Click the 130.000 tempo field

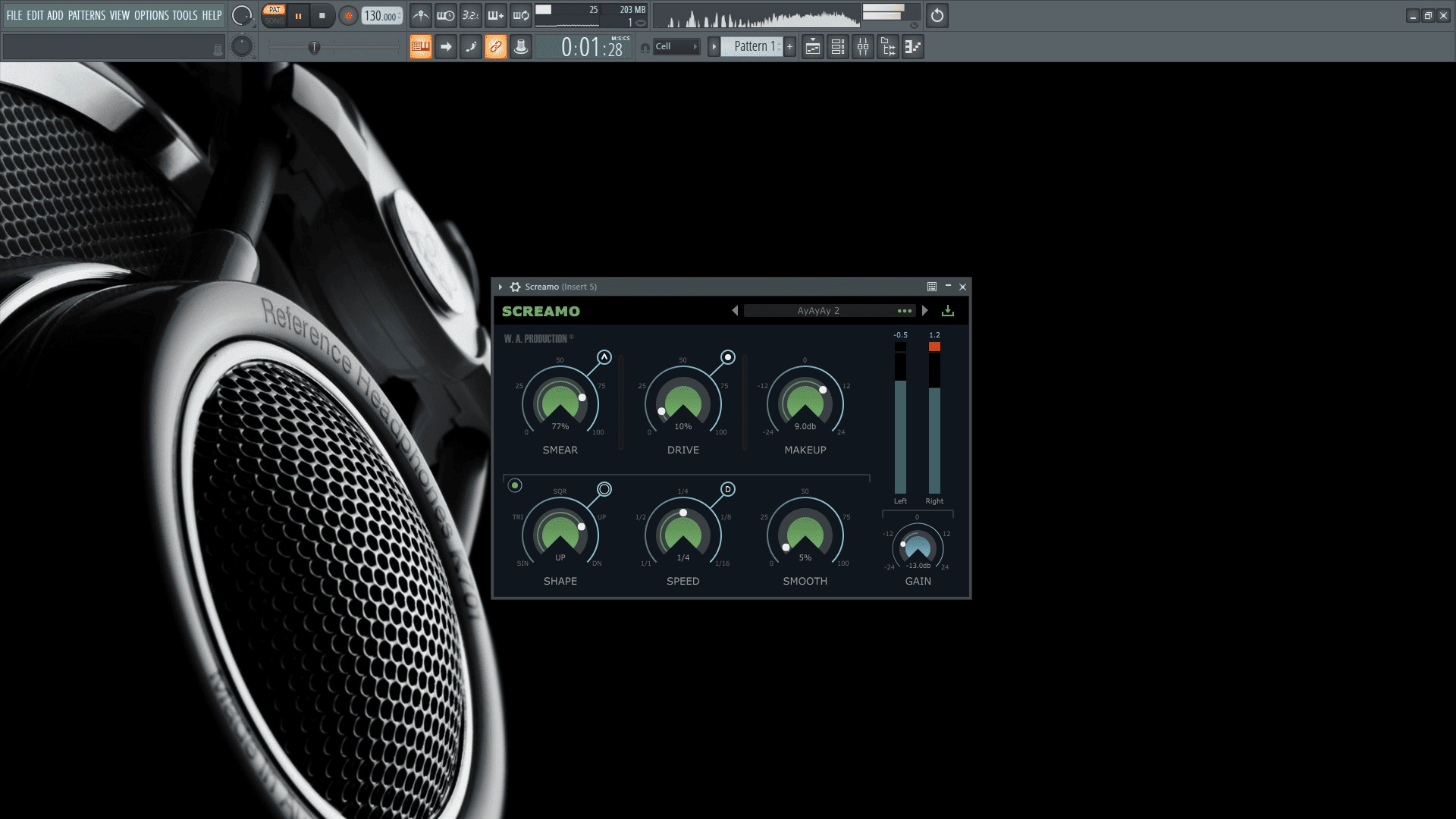tap(381, 16)
